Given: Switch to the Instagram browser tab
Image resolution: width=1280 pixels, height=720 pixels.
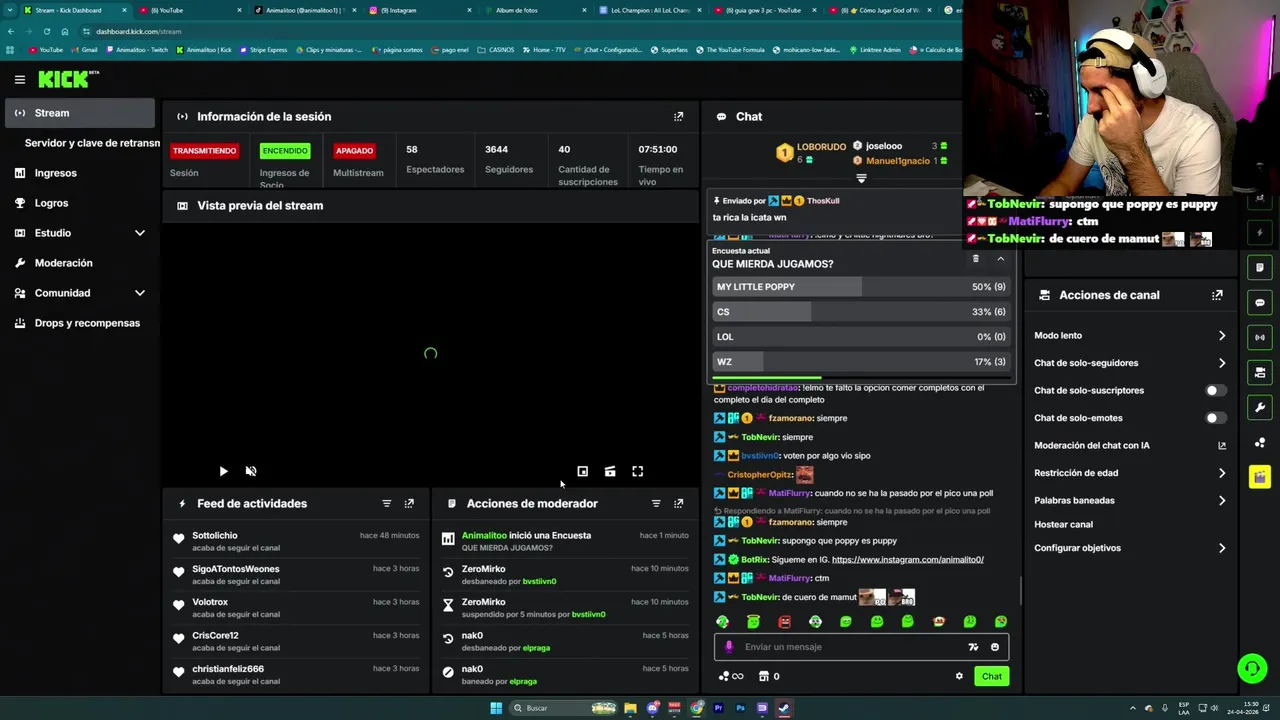Looking at the screenshot, I should (x=420, y=10).
